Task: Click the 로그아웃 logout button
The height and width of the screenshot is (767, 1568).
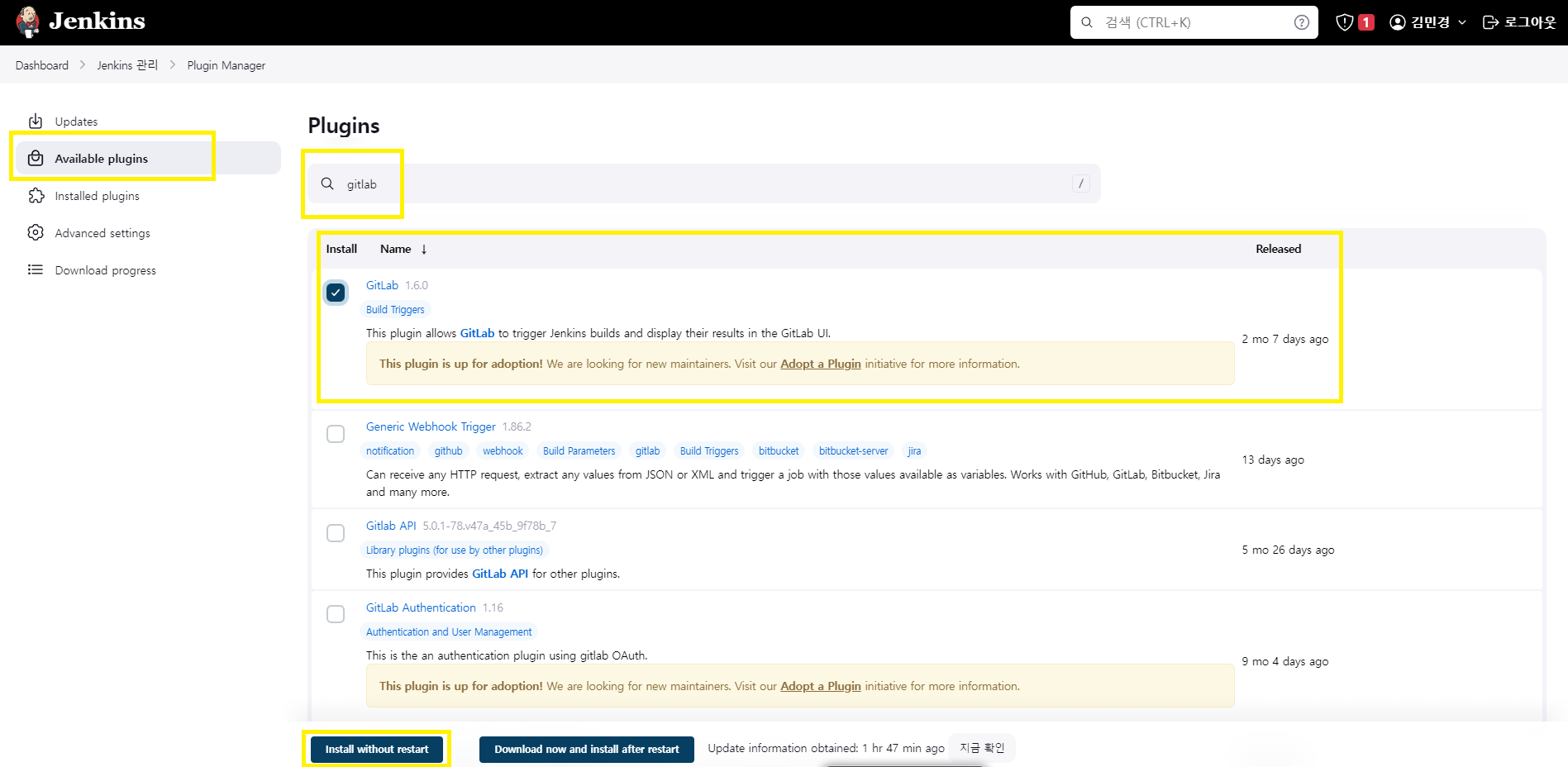Action: click(x=1519, y=22)
